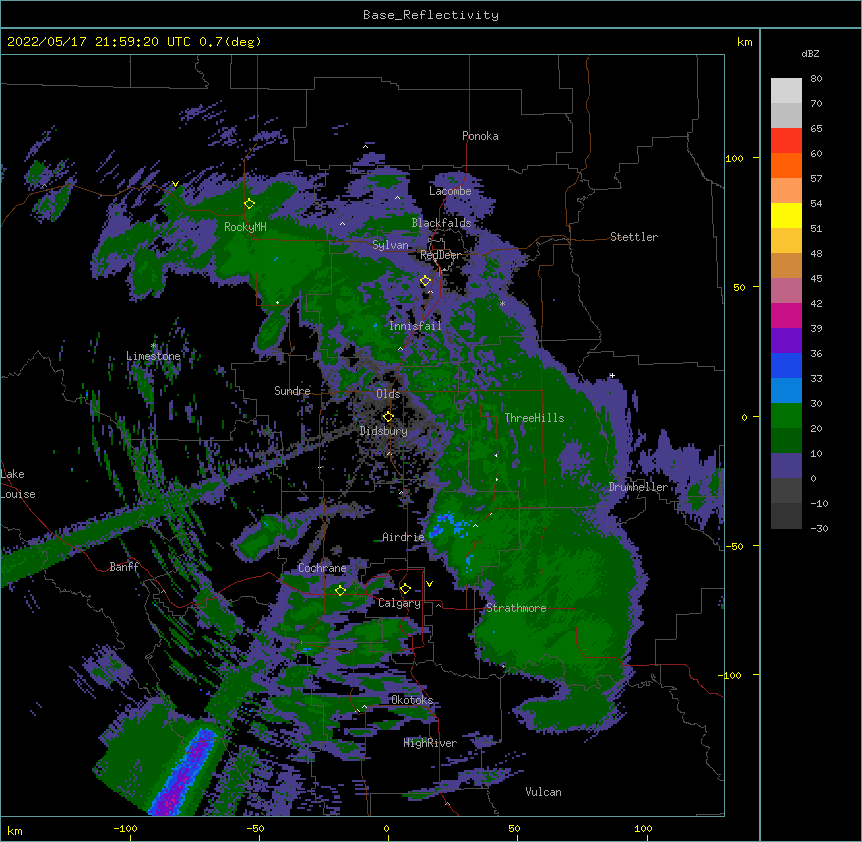Click the 2022/05/17 21:59:20 UTC timestamp

click(99, 42)
